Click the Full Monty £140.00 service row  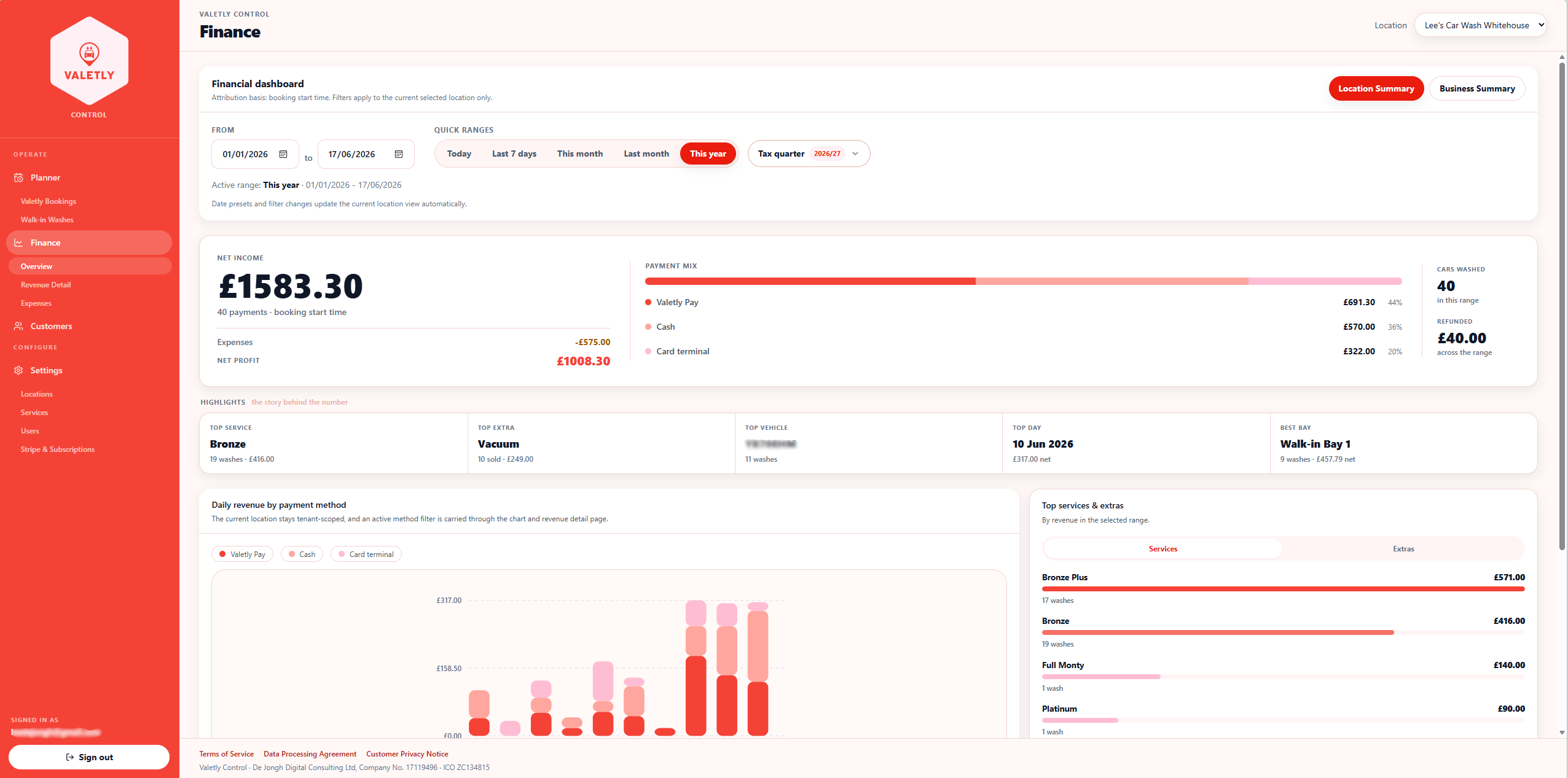(x=1283, y=676)
